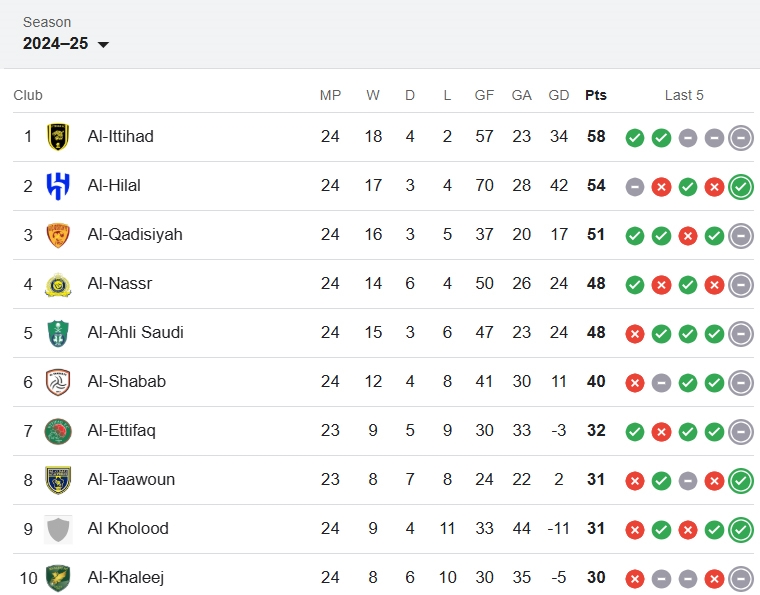Open the 2024–25 season dropdown
Image resolution: width=760 pixels, height=595 pixels.
point(66,44)
